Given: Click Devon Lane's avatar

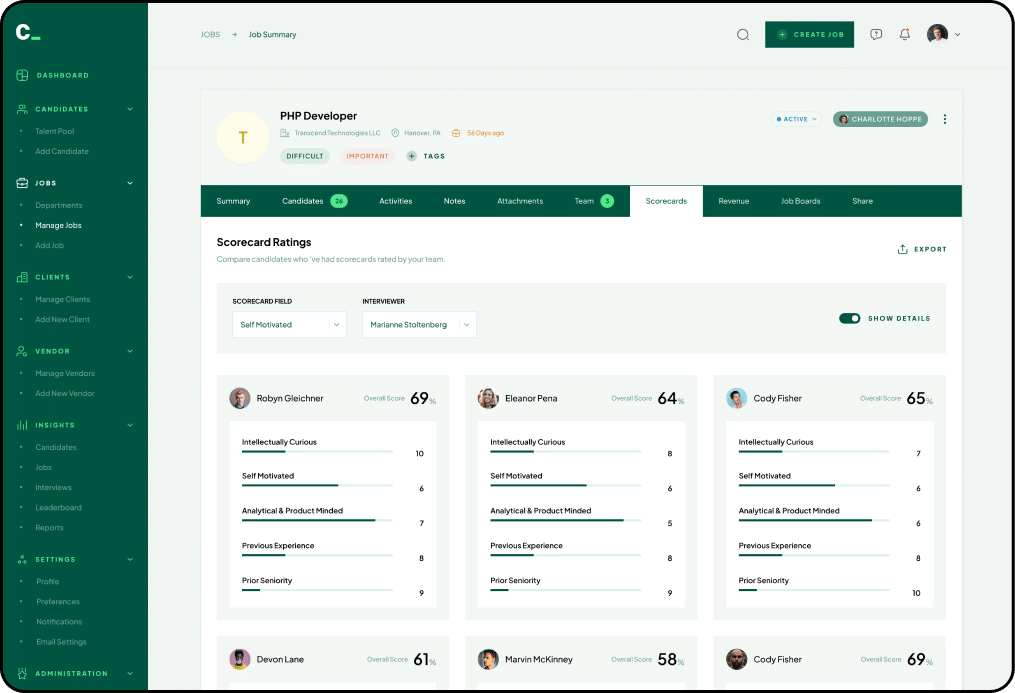Looking at the screenshot, I should click(240, 659).
